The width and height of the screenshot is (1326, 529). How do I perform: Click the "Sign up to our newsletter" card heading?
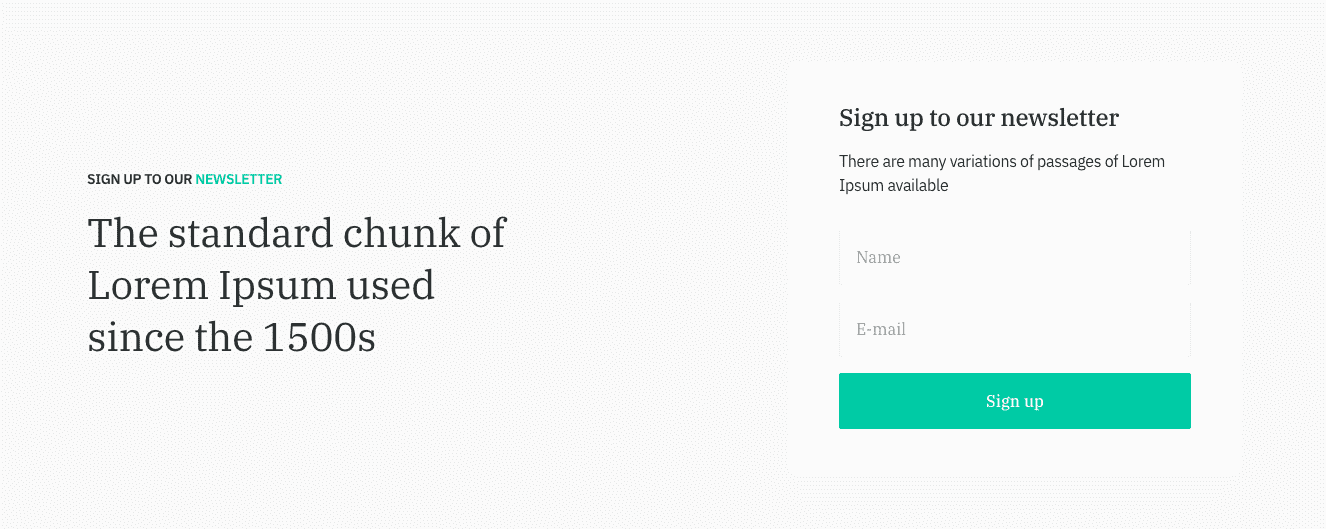click(x=978, y=118)
